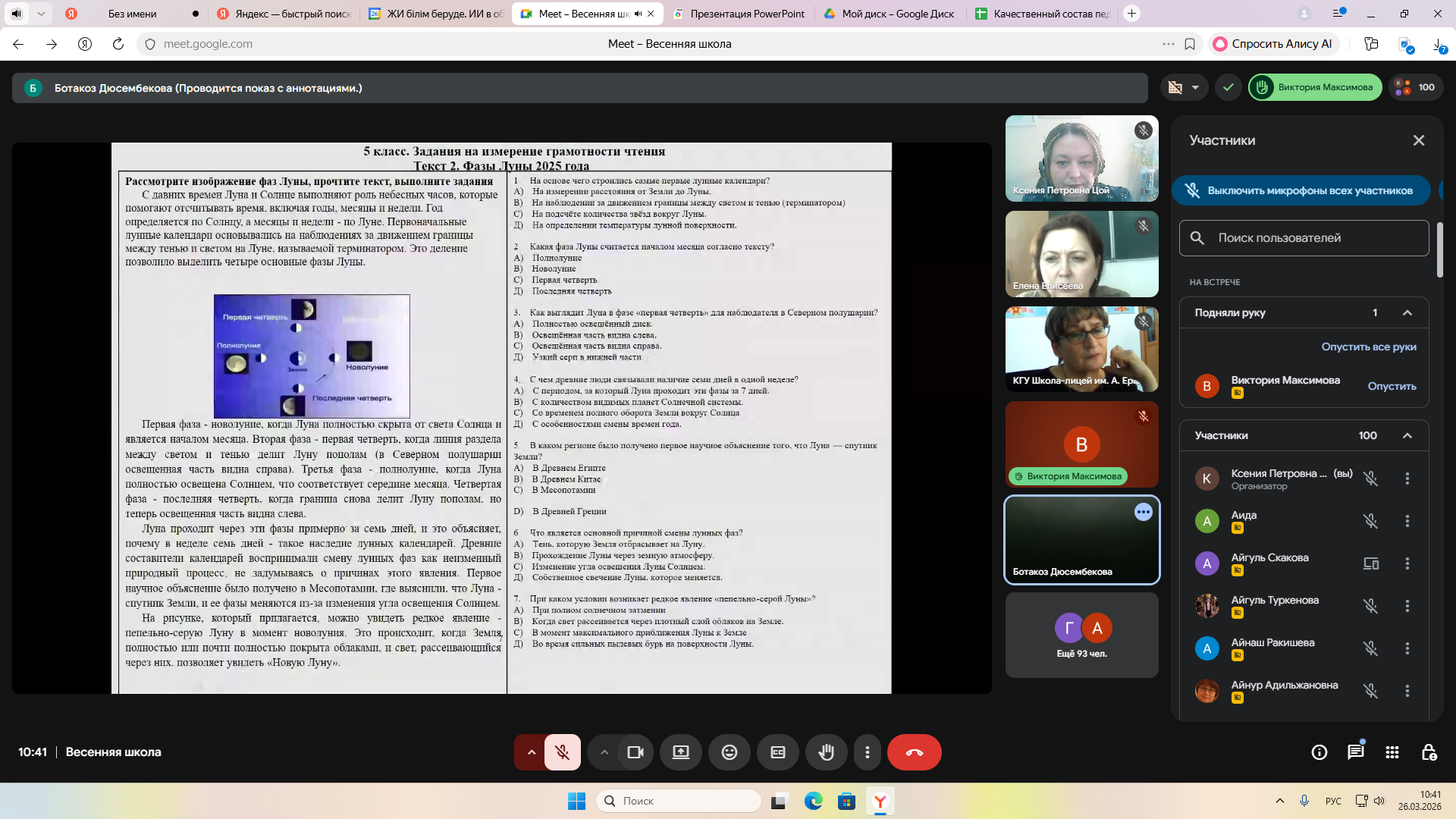Switch to the Мой диск Google Диск tab
Screen dimensions: 1456x819
pos(897,14)
